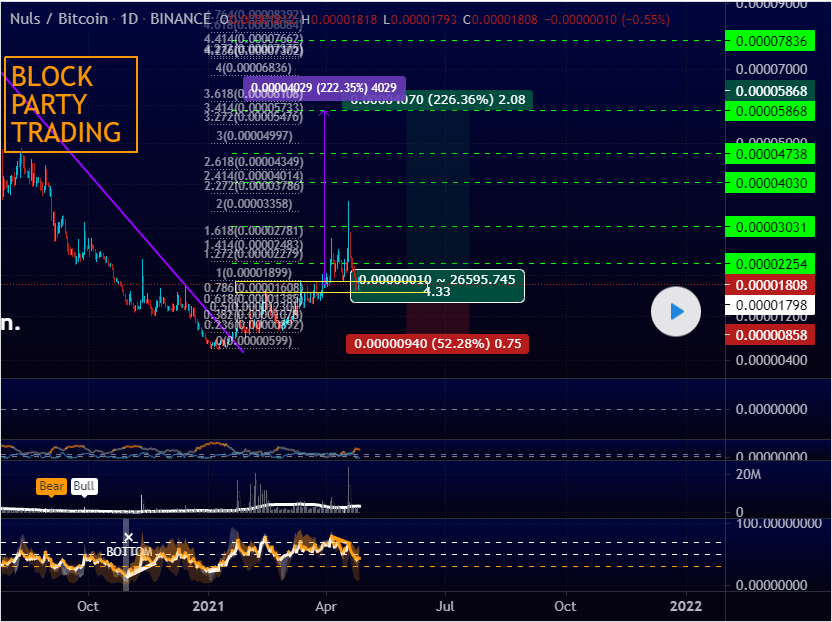Viewport: 832px width, 622px height.
Task: Select the BLOCK PARTY TRADING text box
Action: 71,105
